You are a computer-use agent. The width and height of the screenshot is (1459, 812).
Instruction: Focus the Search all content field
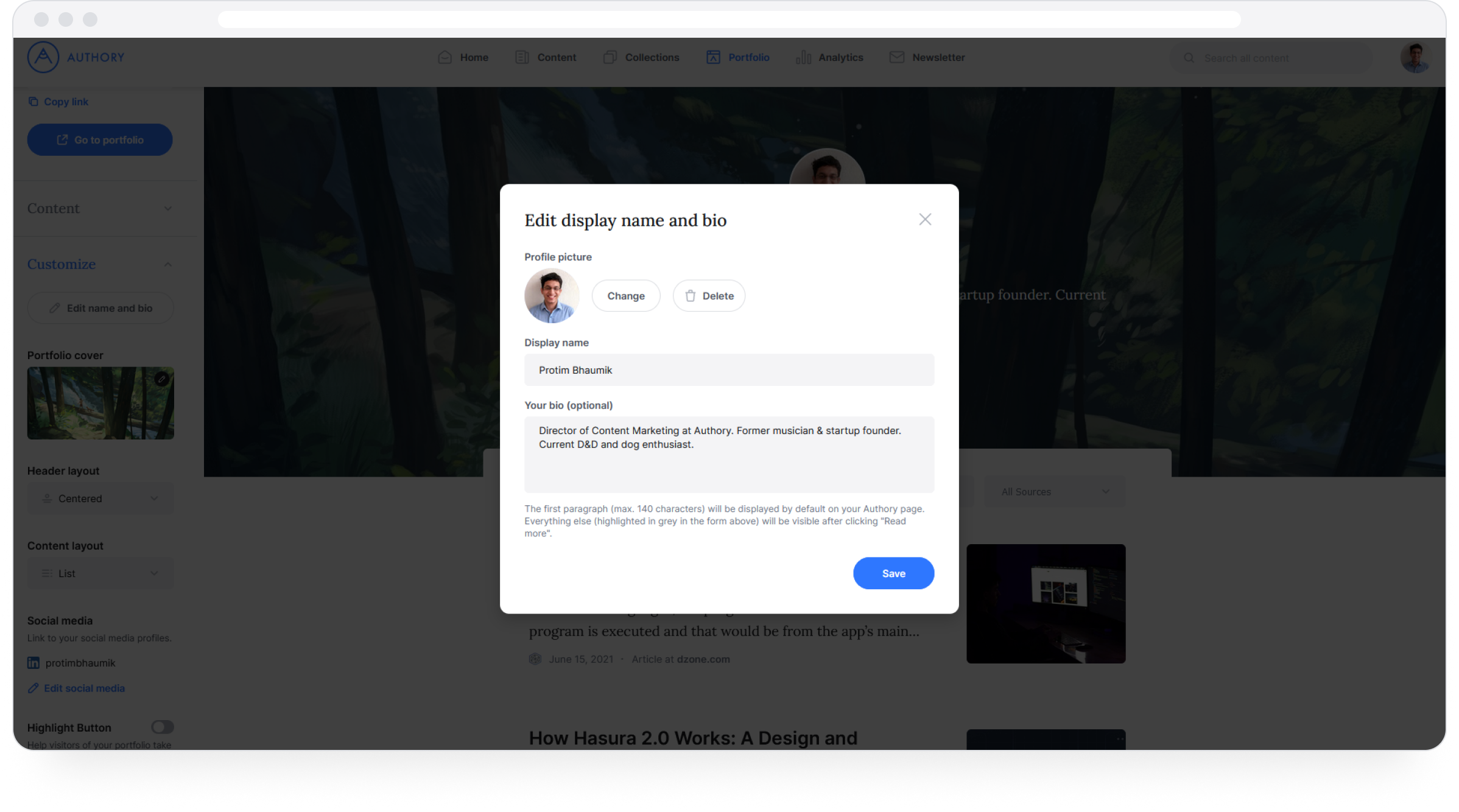coord(1270,58)
